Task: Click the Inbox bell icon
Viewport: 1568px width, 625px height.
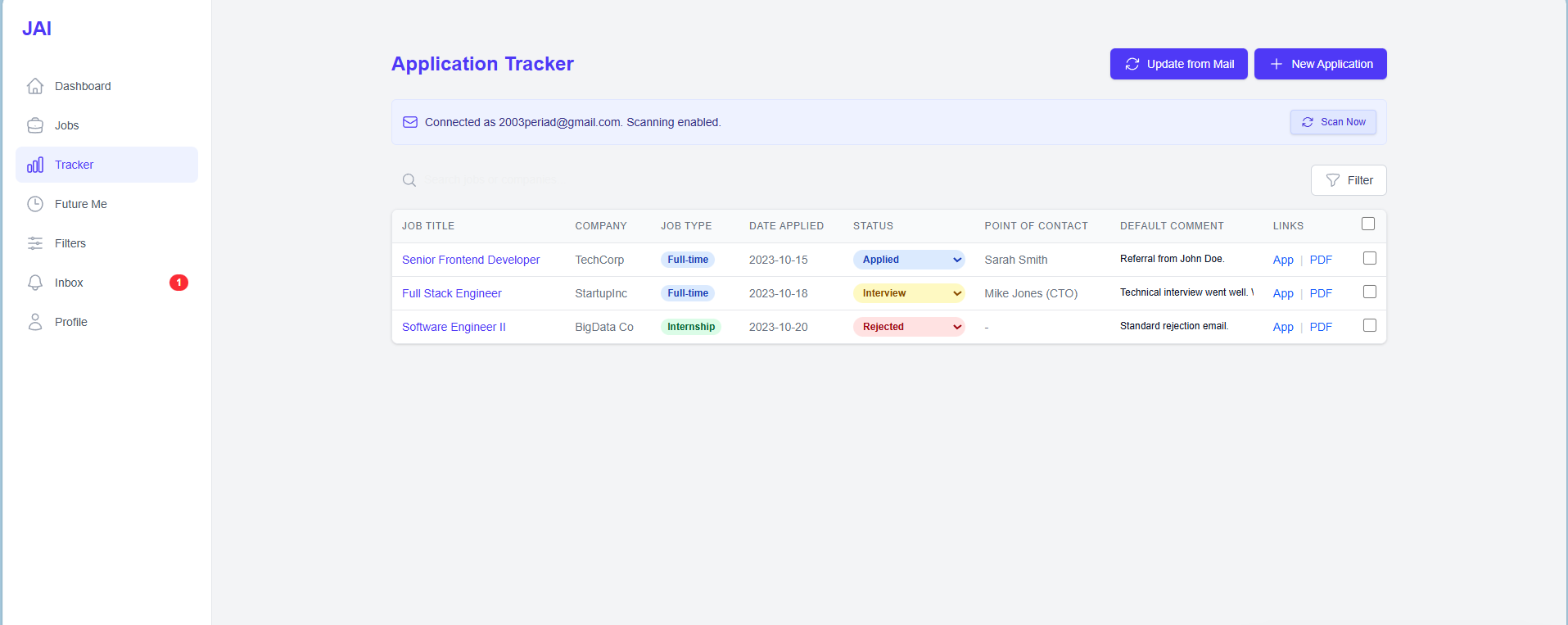Action: click(x=35, y=283)
